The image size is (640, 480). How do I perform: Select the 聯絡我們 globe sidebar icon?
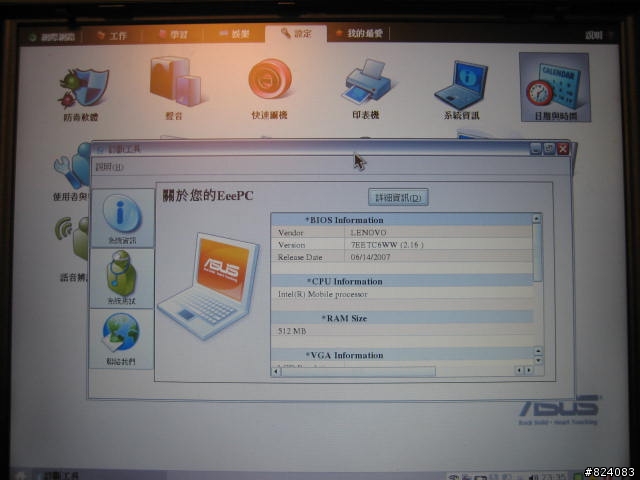pos(121,339)
